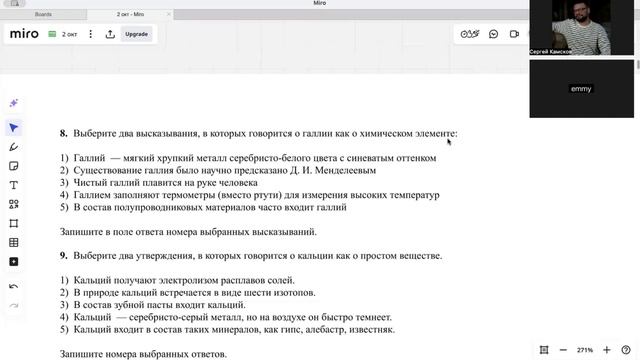Open comments chat icon

pyautogui.click(x=493, y=34)
